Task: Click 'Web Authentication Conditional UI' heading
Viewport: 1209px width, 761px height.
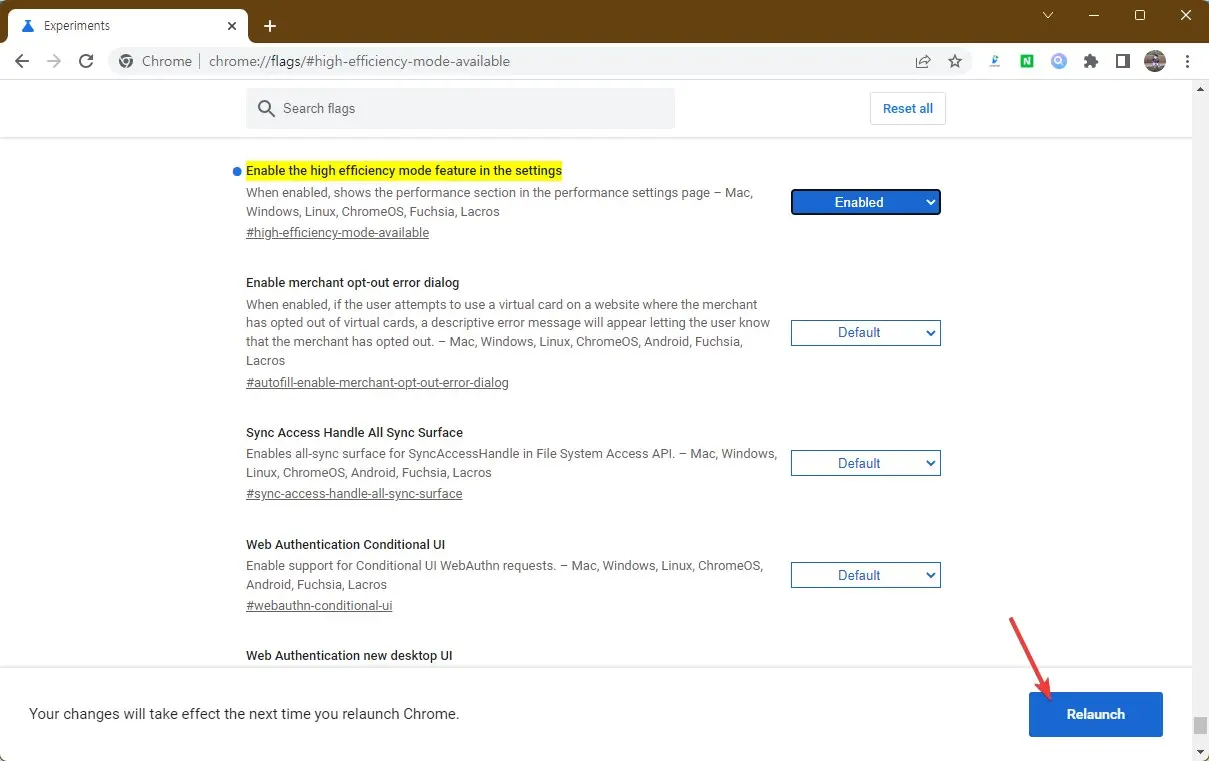Action: pos(345,545)
